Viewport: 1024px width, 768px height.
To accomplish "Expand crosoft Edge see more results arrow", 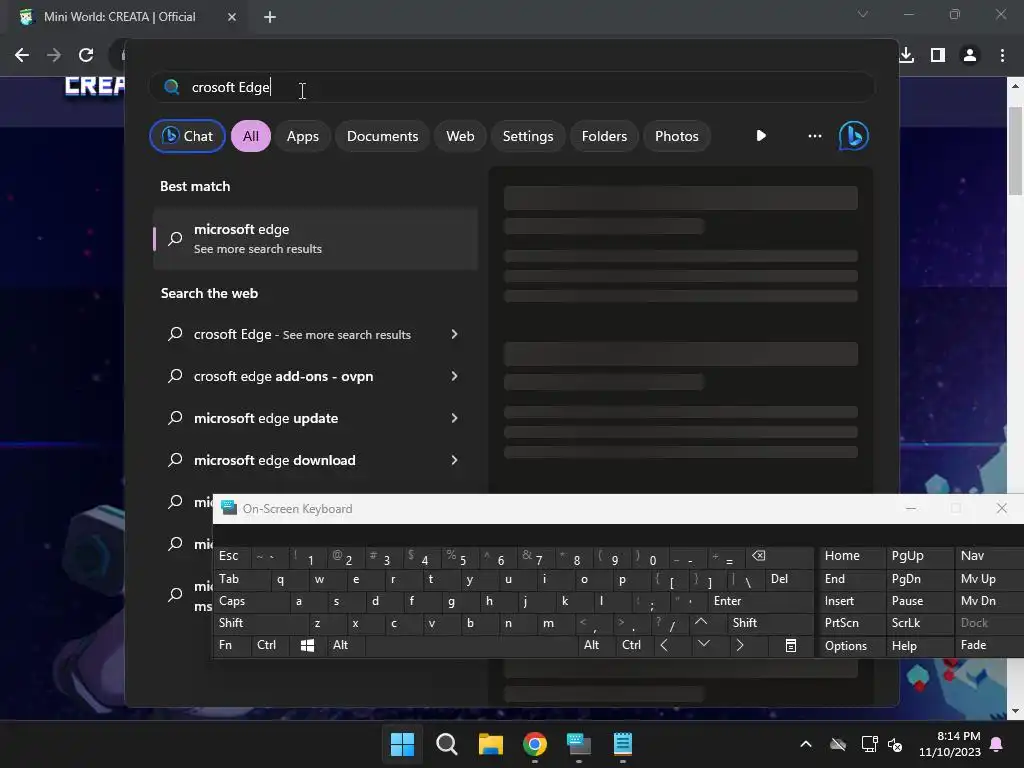I will (x=455, y=334).
